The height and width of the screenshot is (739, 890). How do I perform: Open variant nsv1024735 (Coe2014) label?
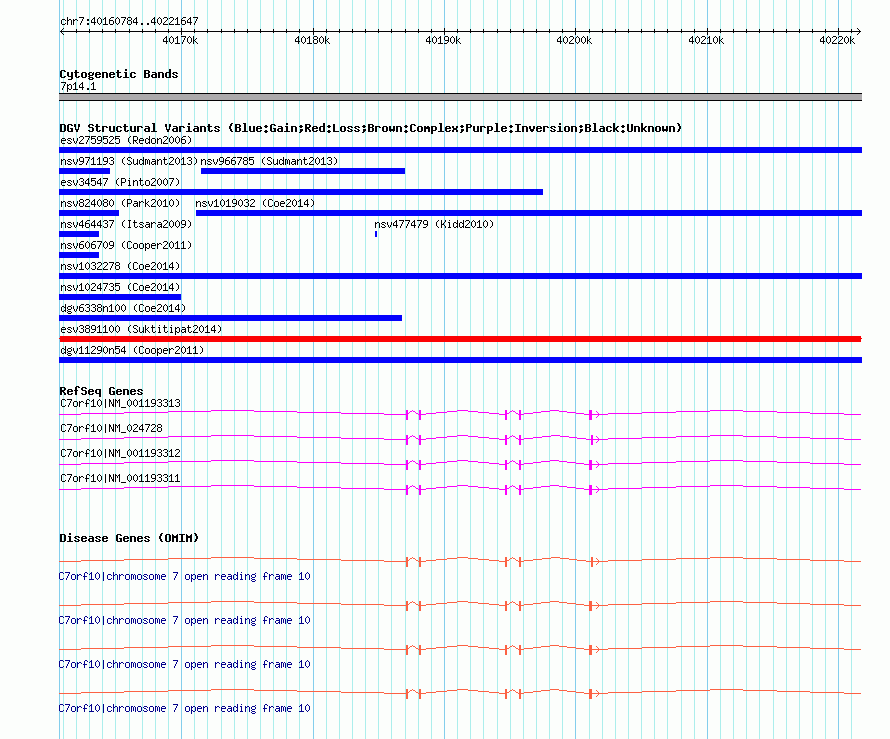(120, 287)
